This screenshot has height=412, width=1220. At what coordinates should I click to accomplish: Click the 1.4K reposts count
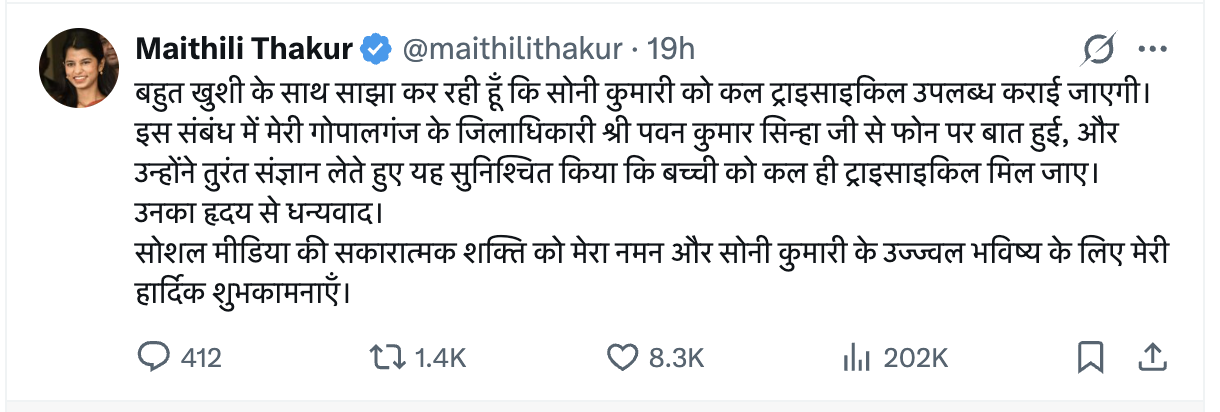(434, 357)
